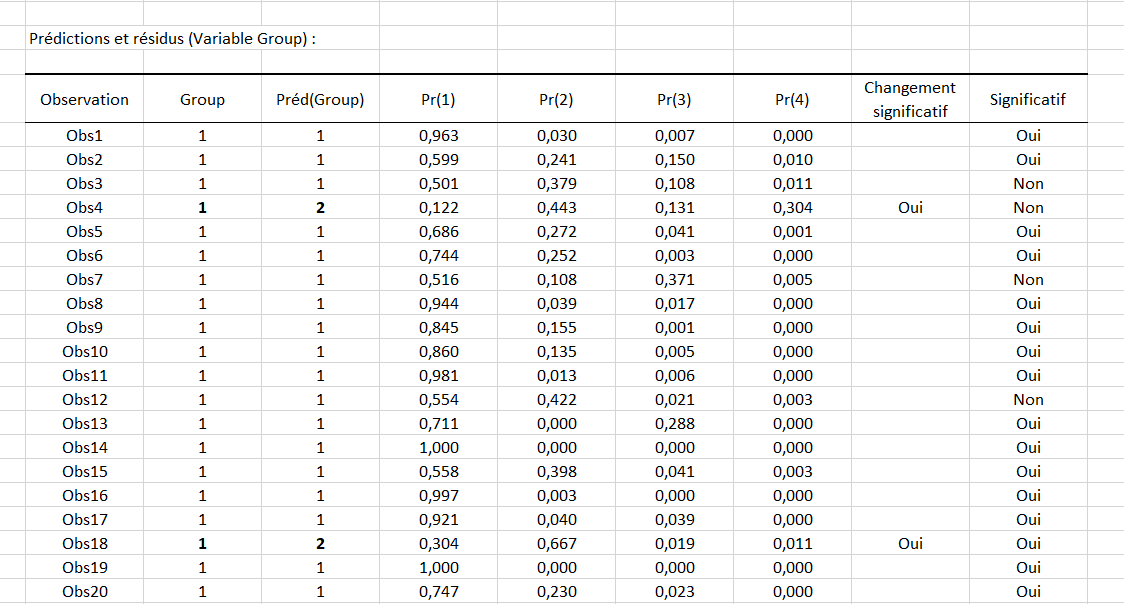Select Obs11's Pr(1) value 0,981

tap(438, 376)
